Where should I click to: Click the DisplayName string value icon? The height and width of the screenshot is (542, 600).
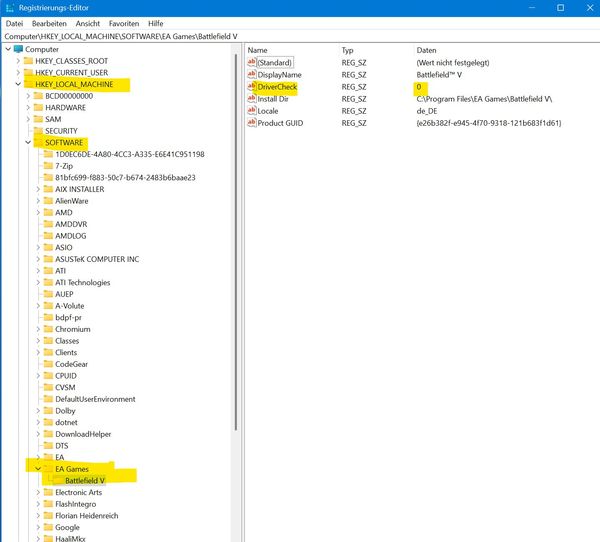pos(252,75)
